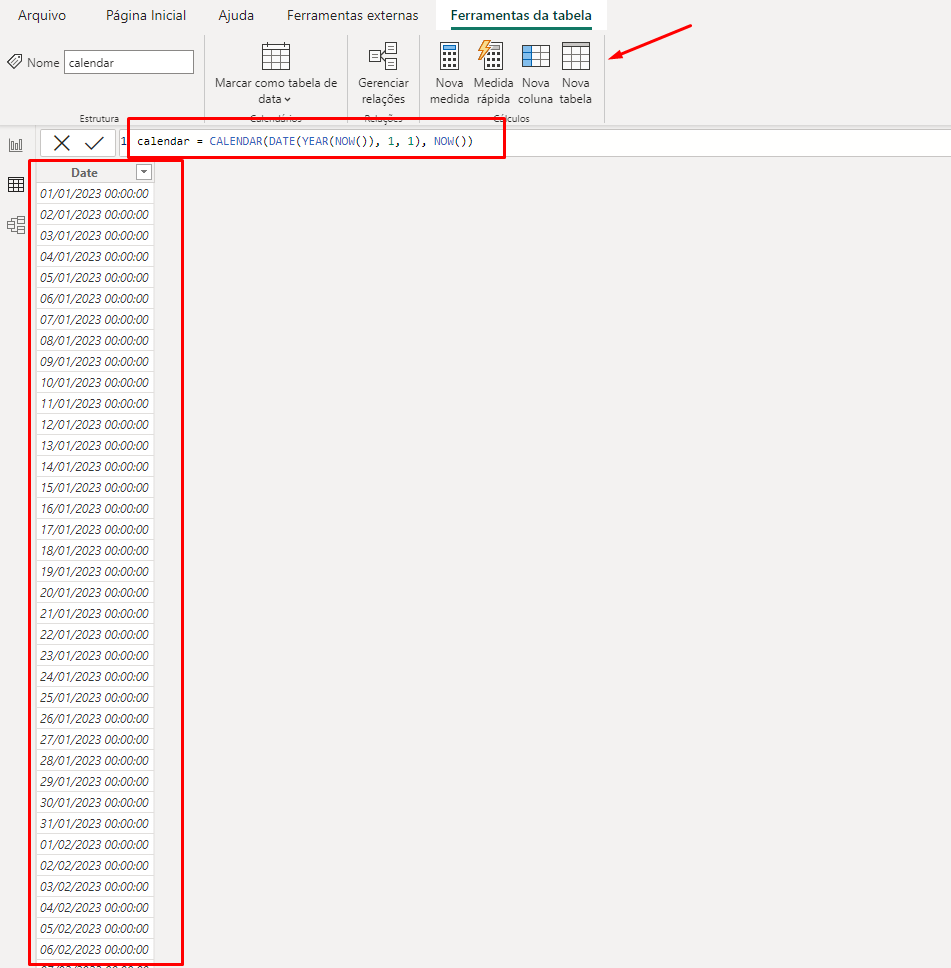
Task: Open the Ajuda tab
Action: 236,16
